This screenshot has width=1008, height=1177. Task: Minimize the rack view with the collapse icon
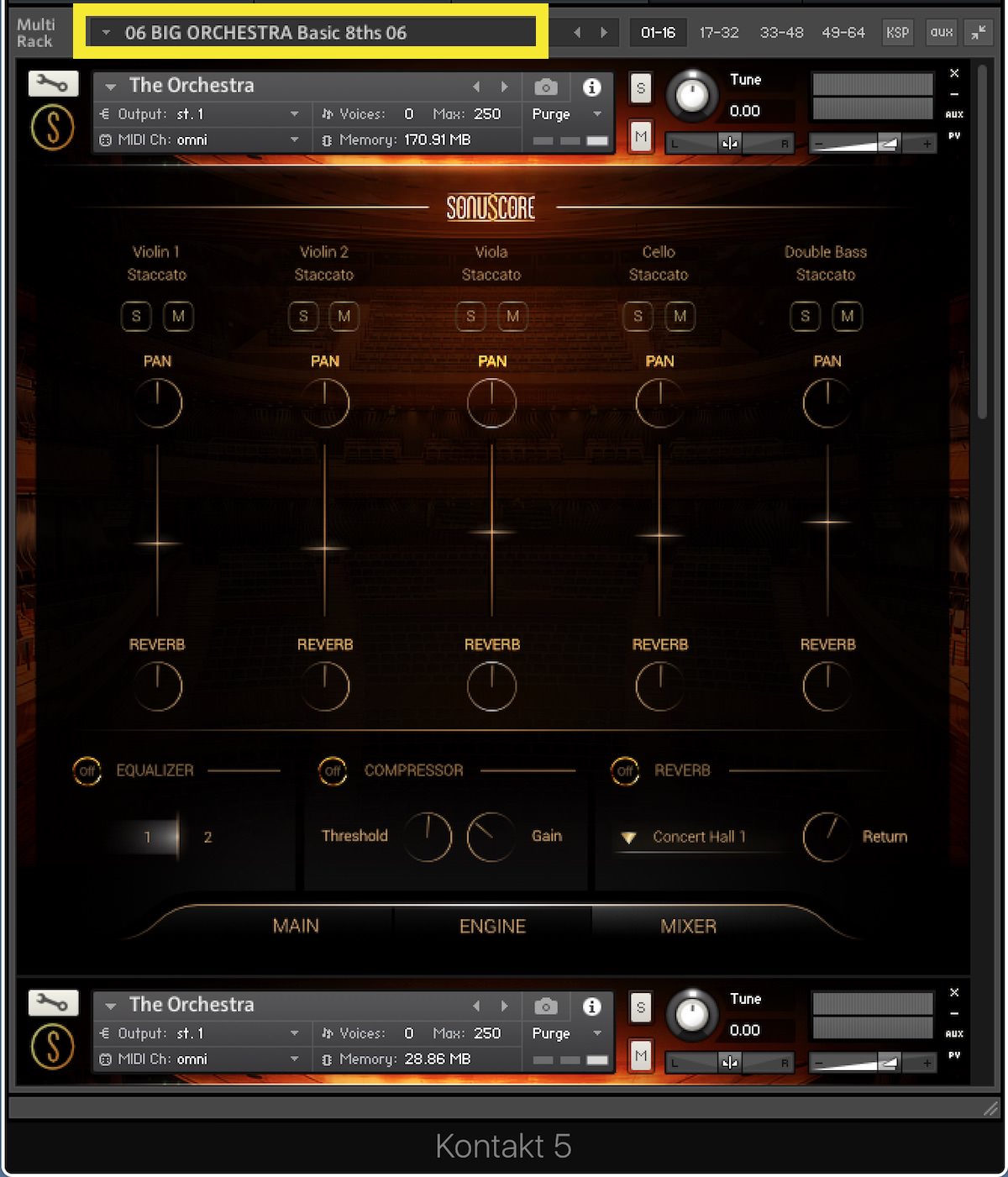979,33
